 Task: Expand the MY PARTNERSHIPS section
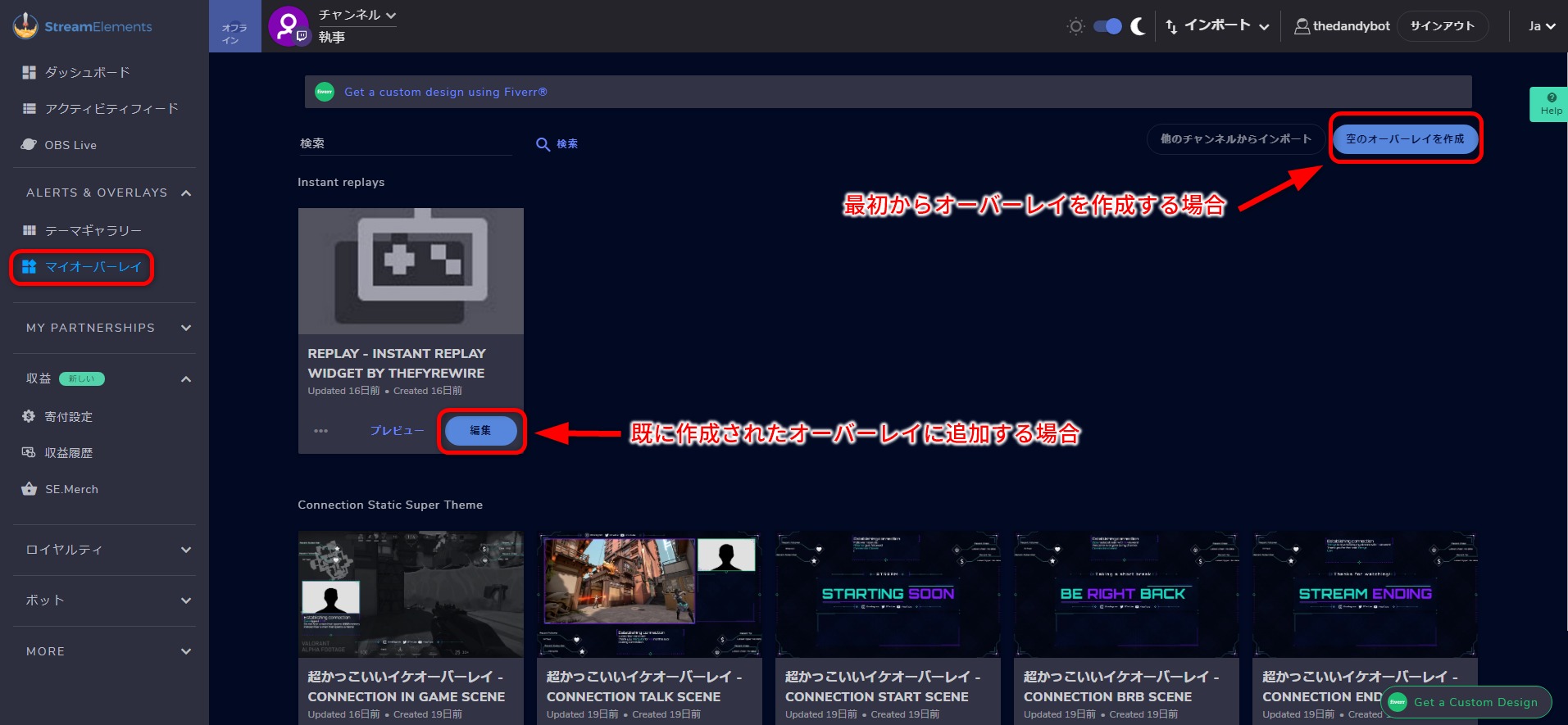coord(186,328)
